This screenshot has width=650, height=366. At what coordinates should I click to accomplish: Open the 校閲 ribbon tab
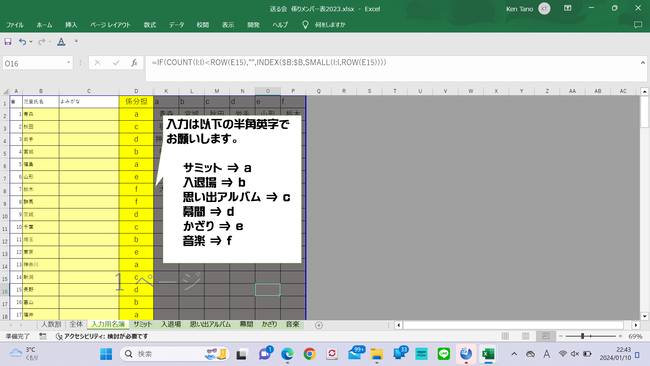203,25
